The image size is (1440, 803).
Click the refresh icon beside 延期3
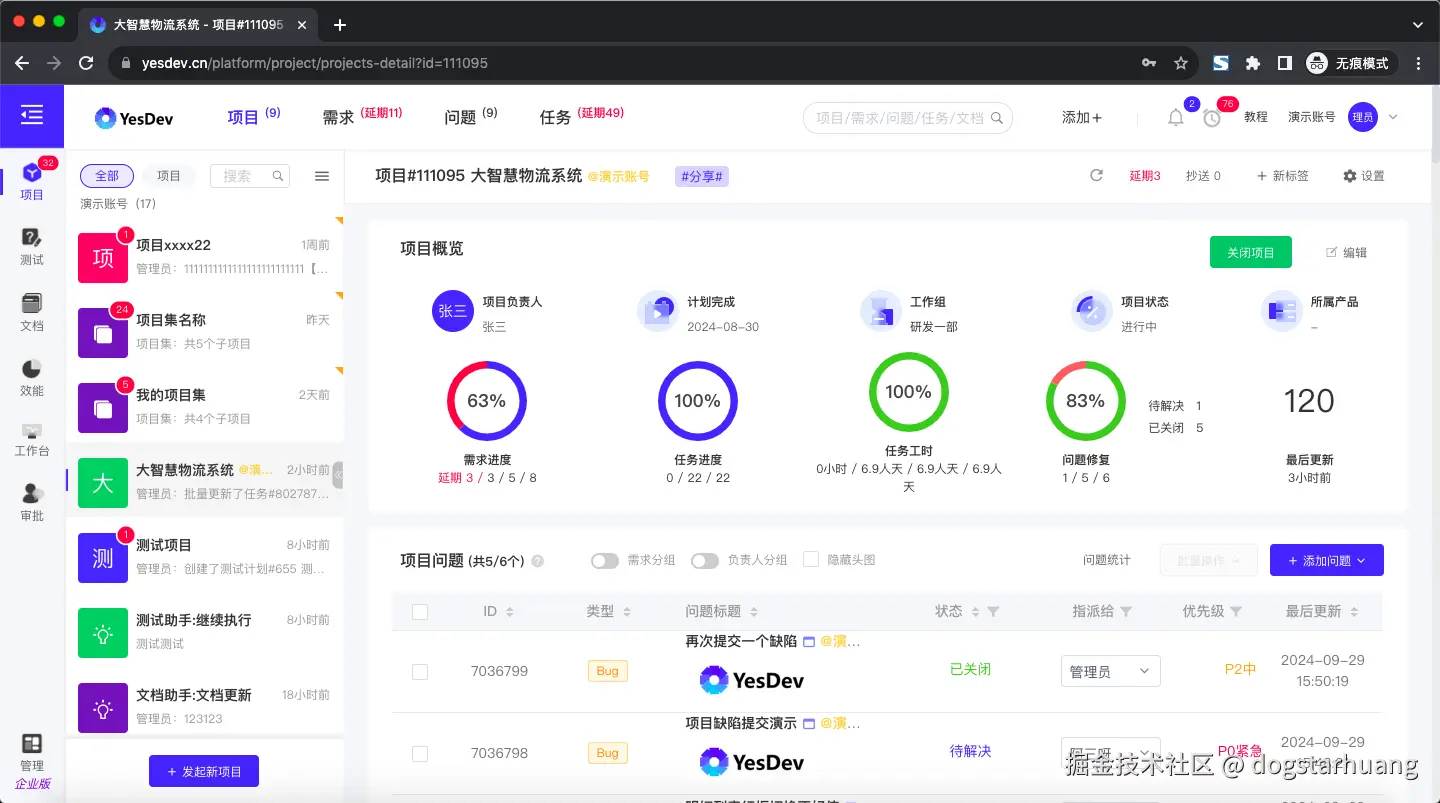1096,175
